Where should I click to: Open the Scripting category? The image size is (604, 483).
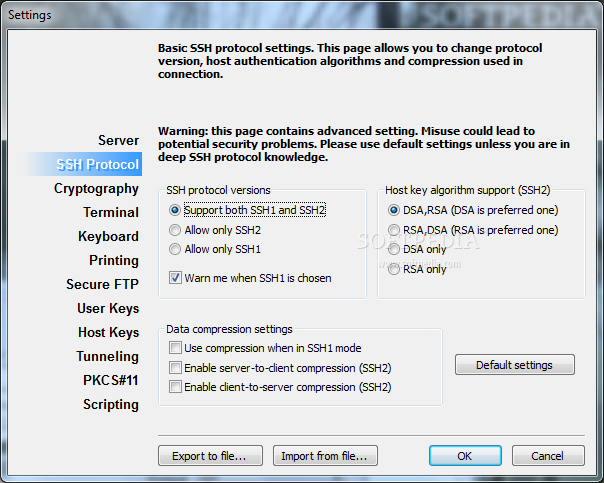110,404
